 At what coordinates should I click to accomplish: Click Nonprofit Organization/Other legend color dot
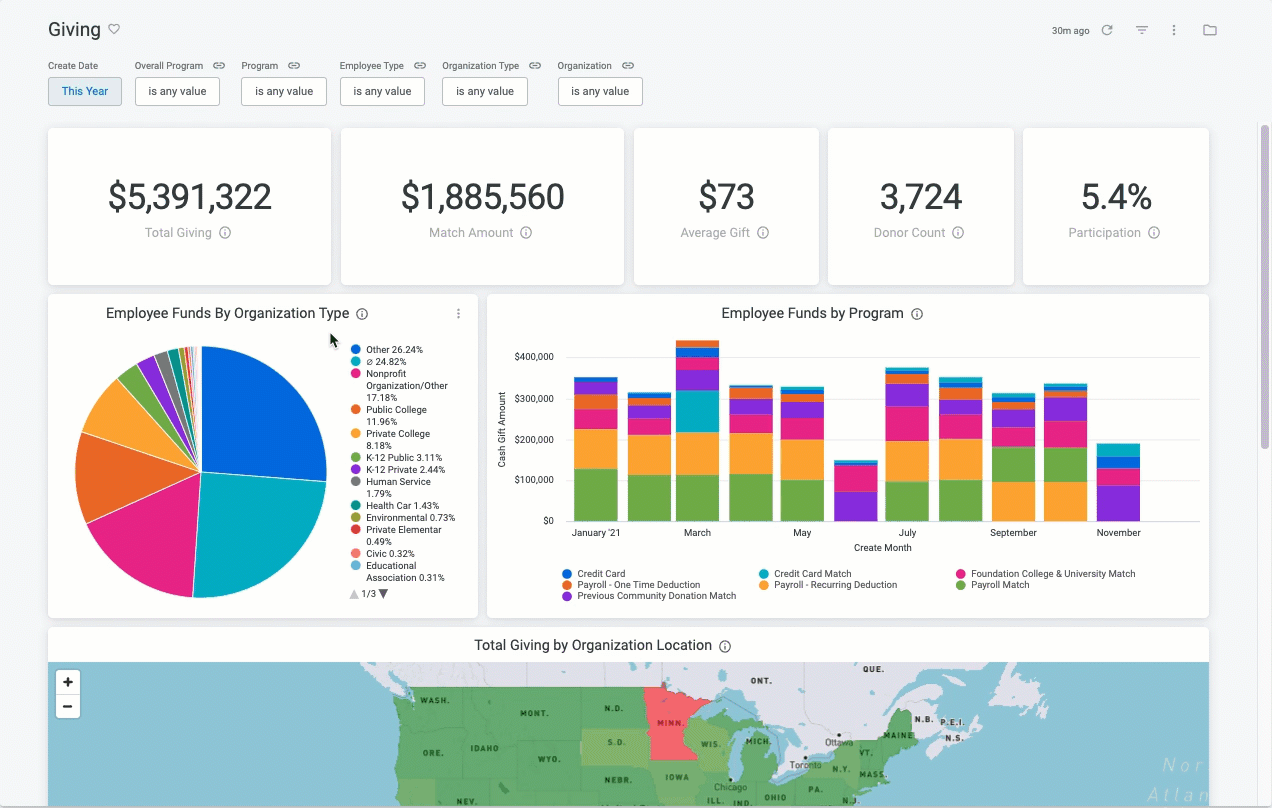point(356,374)
